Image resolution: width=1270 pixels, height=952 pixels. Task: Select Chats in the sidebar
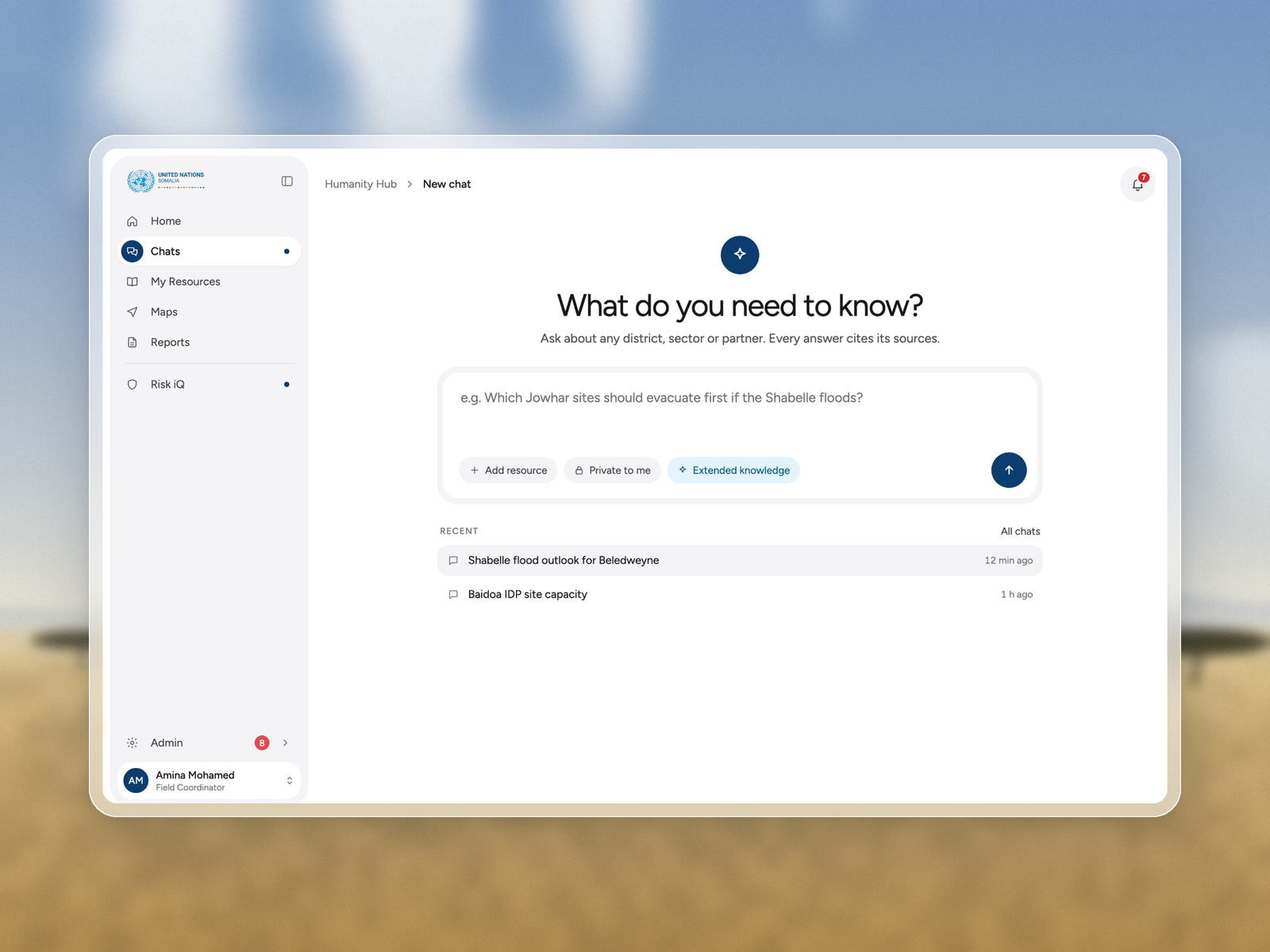pos(210,251)
